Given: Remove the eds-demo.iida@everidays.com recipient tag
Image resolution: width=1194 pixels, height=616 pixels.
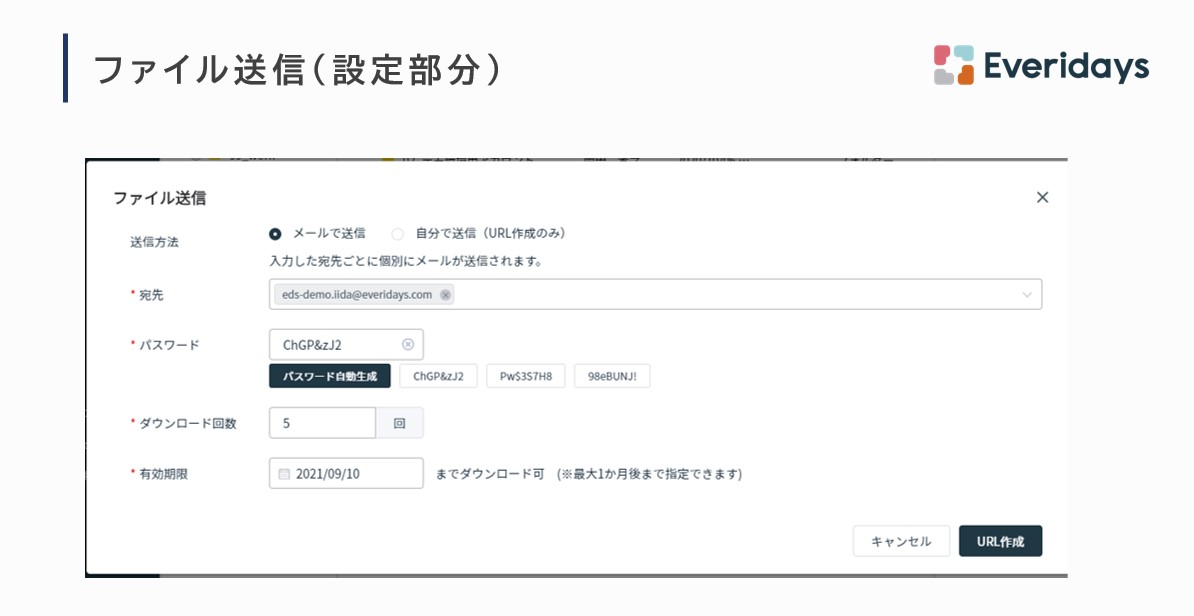Looking at the screenshot, I should (x=445, y=295).
